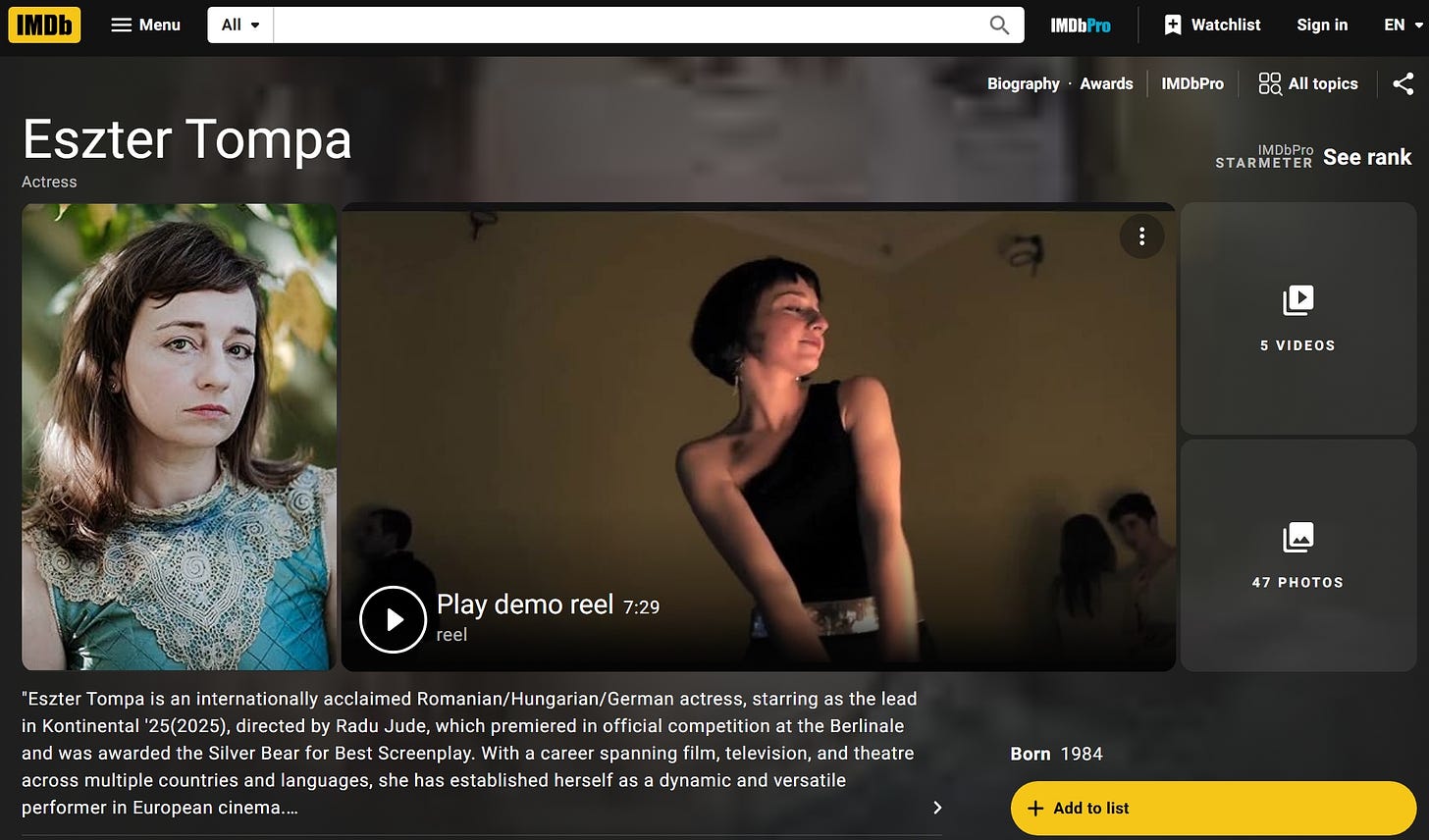Viewport: 1429px width, 840px height.
Task: Open the hamburger Menu
Action: pyautogui.click(x=145, y=25)
